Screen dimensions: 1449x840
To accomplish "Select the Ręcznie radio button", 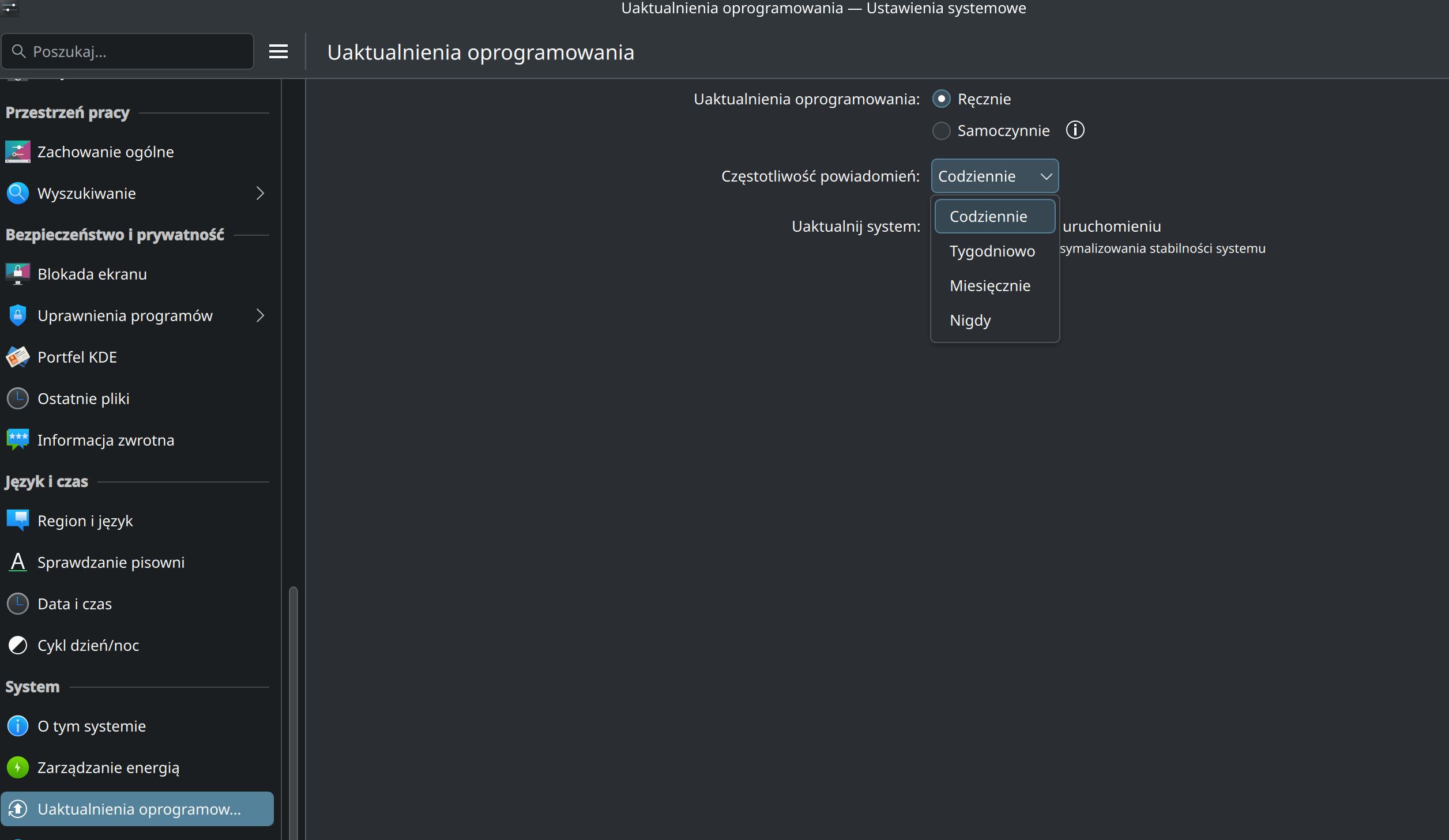I will [x=941, y=99].
